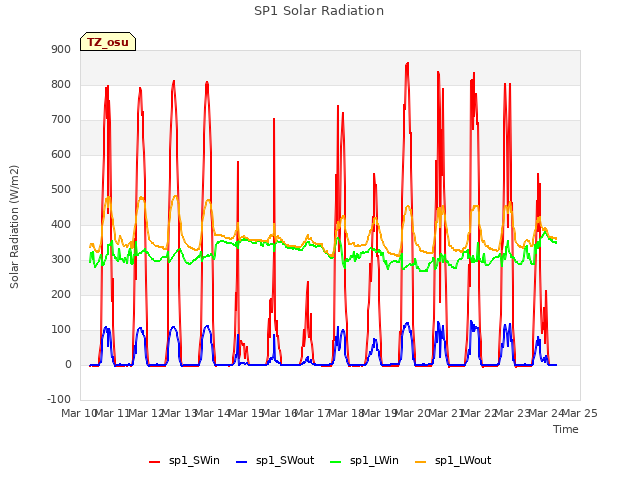Click the blue sp1_SWout legend swatch
Image resolution: width=640 pixels, height=480 pixels.
click(x=242, y=462)
